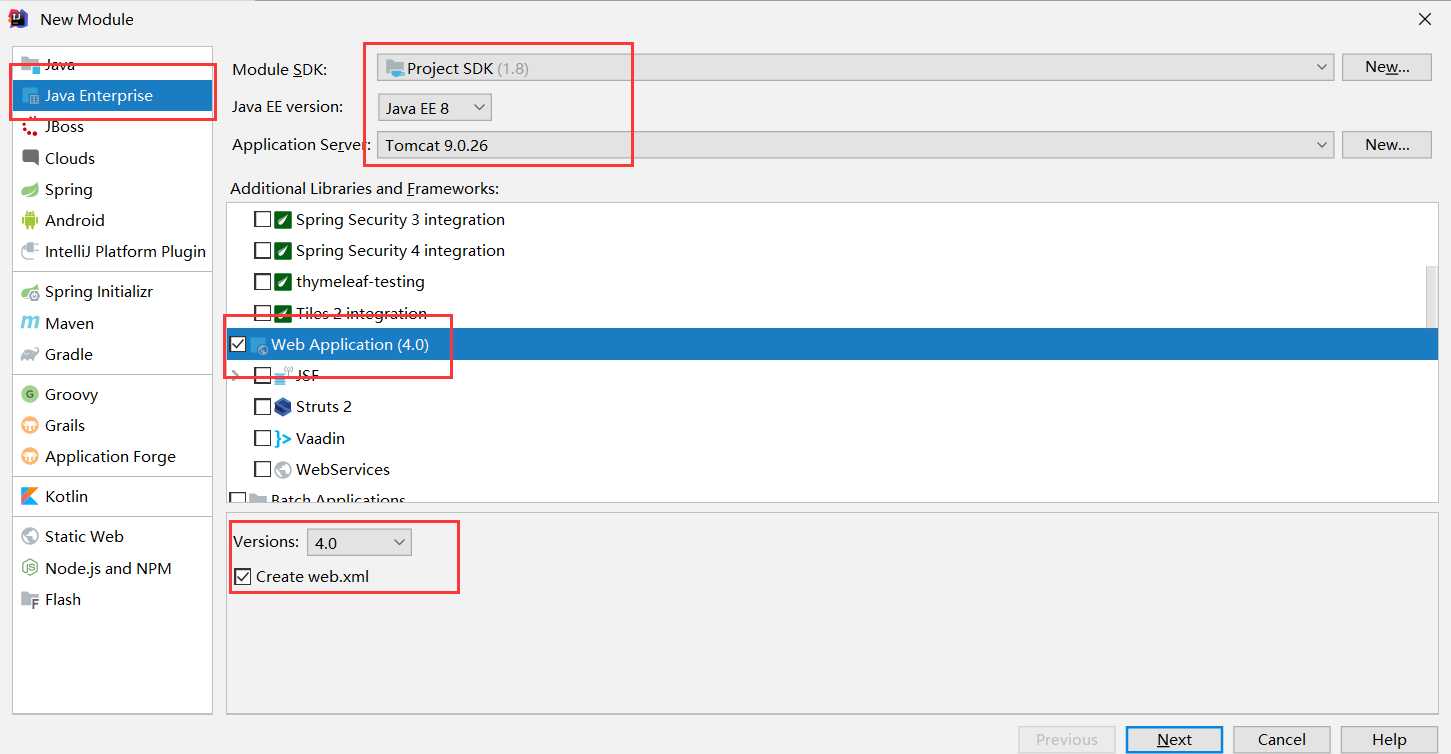The height and width of the screenshot is (754, 1451).
Task: Click the Cancel button
Action: (1281, 740)
